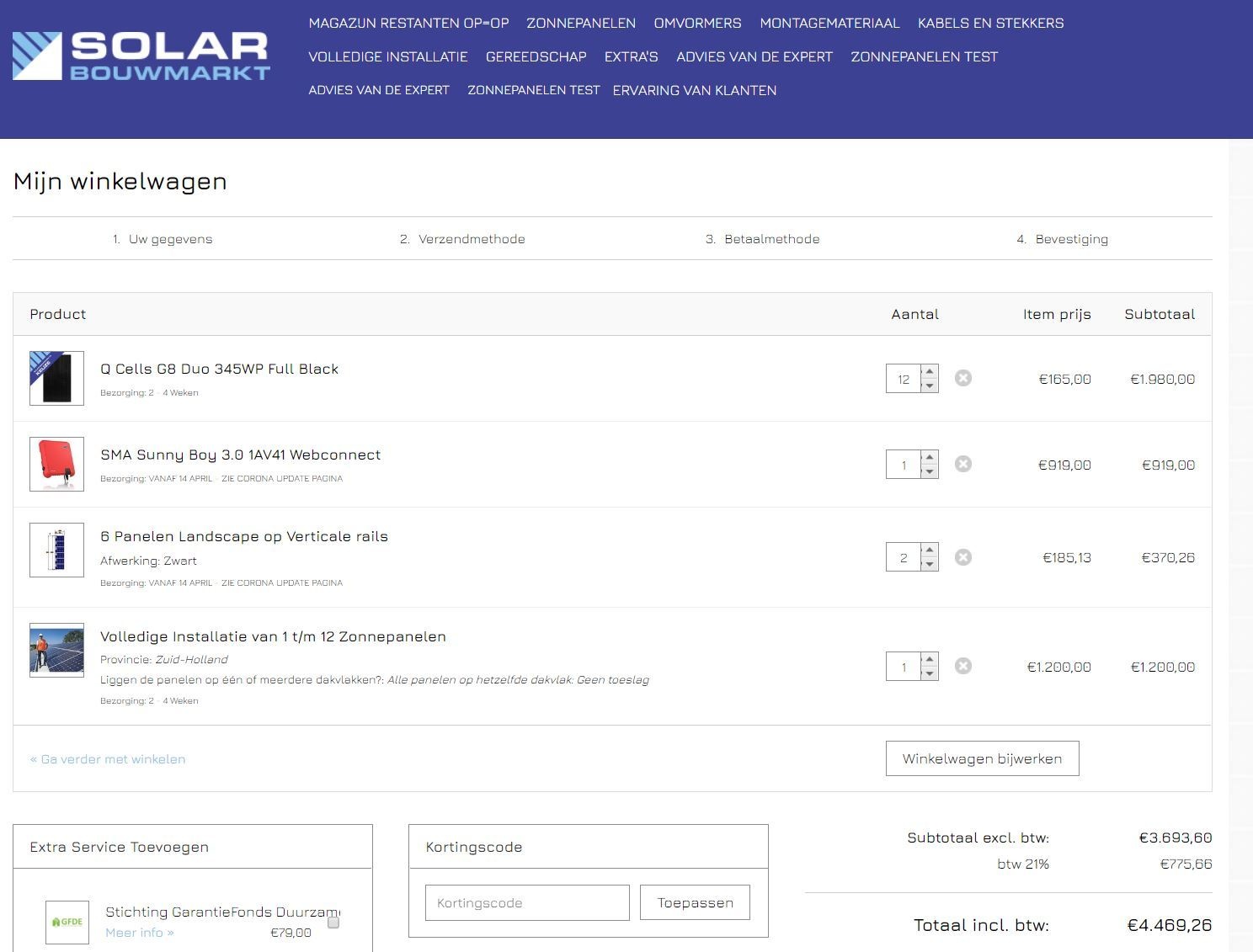
Task: Open 6 Panelen Landscape op Verticale rails link
Action: pos(244,536)
